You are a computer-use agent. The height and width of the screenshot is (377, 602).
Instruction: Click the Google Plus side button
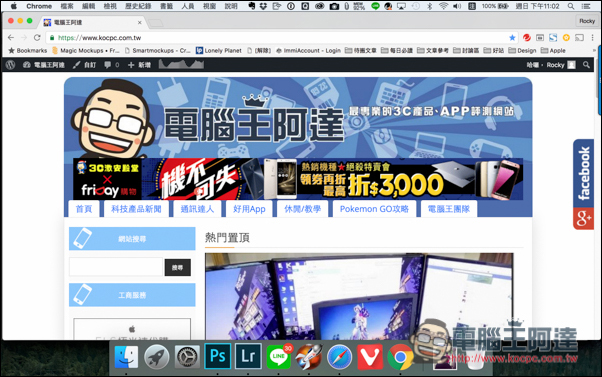tap(584, 219)
